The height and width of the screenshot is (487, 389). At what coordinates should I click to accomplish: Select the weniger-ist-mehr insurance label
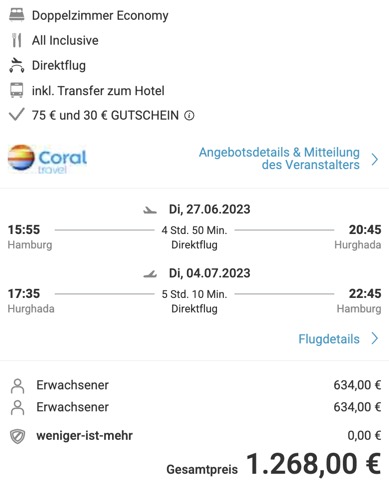pyautogui.click(x=84, y=436)
